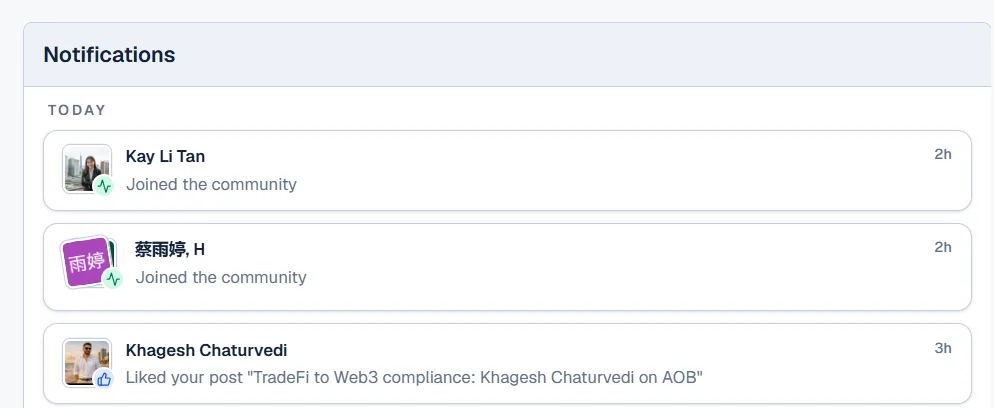The image size is (994, 408).
Task: Click the activity pulse badge on Kay Li Tan's avatar
Action: [x=104, y=186]
